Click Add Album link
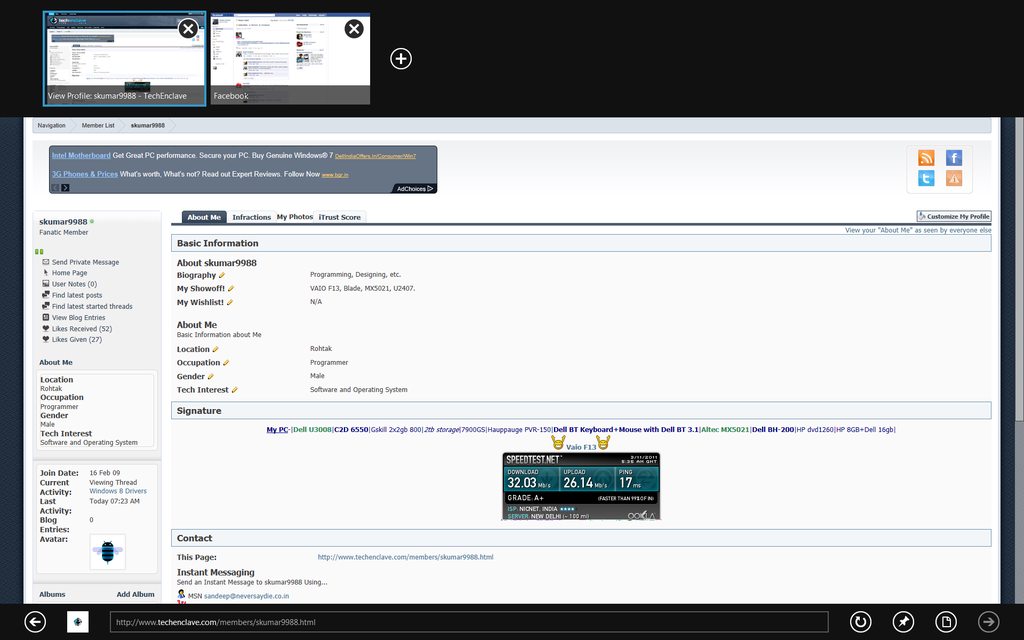The height and width of the screenshot is (640, 1024). [135, 594]
